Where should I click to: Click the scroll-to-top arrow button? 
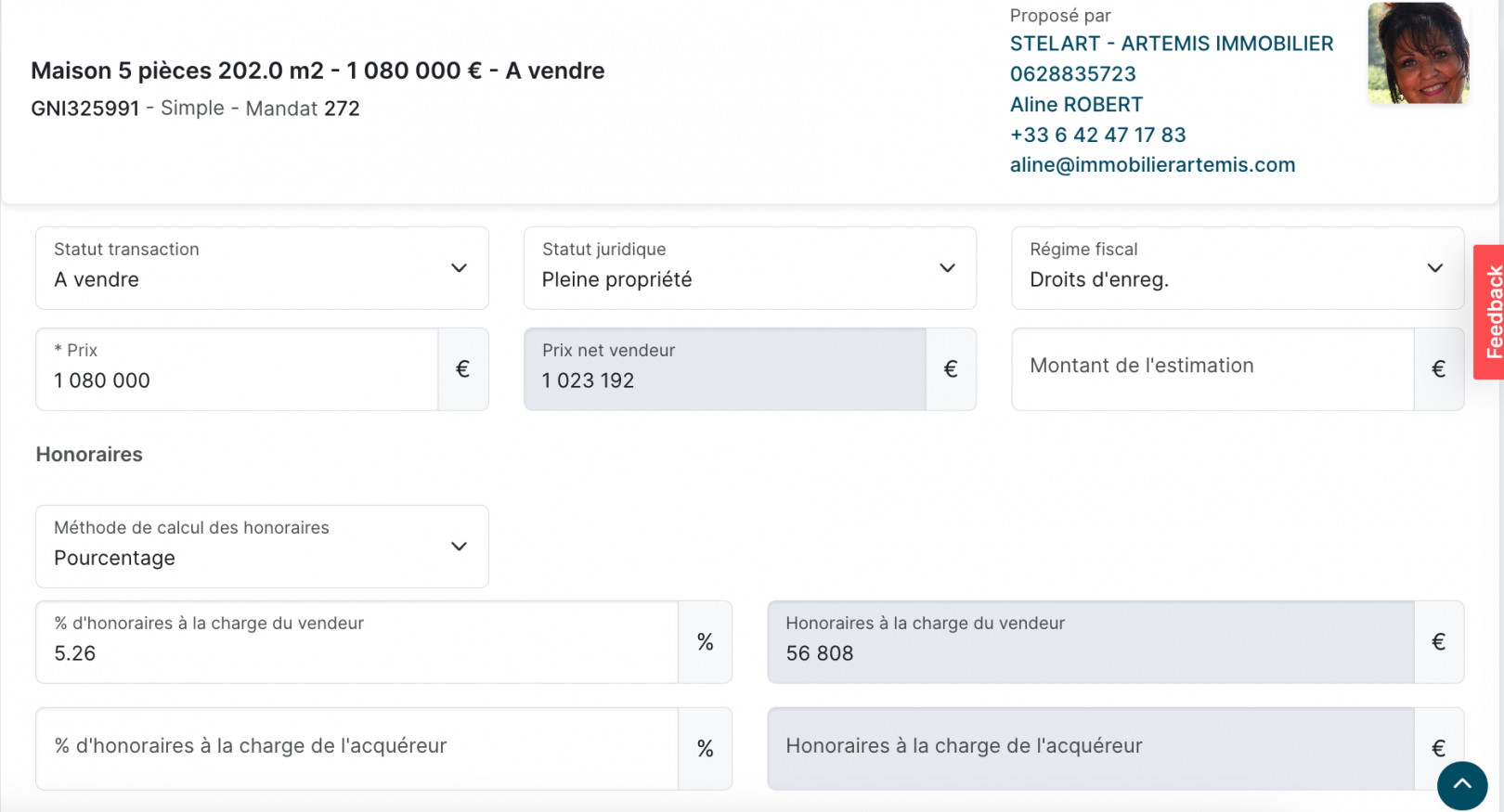click(1462, 785)
